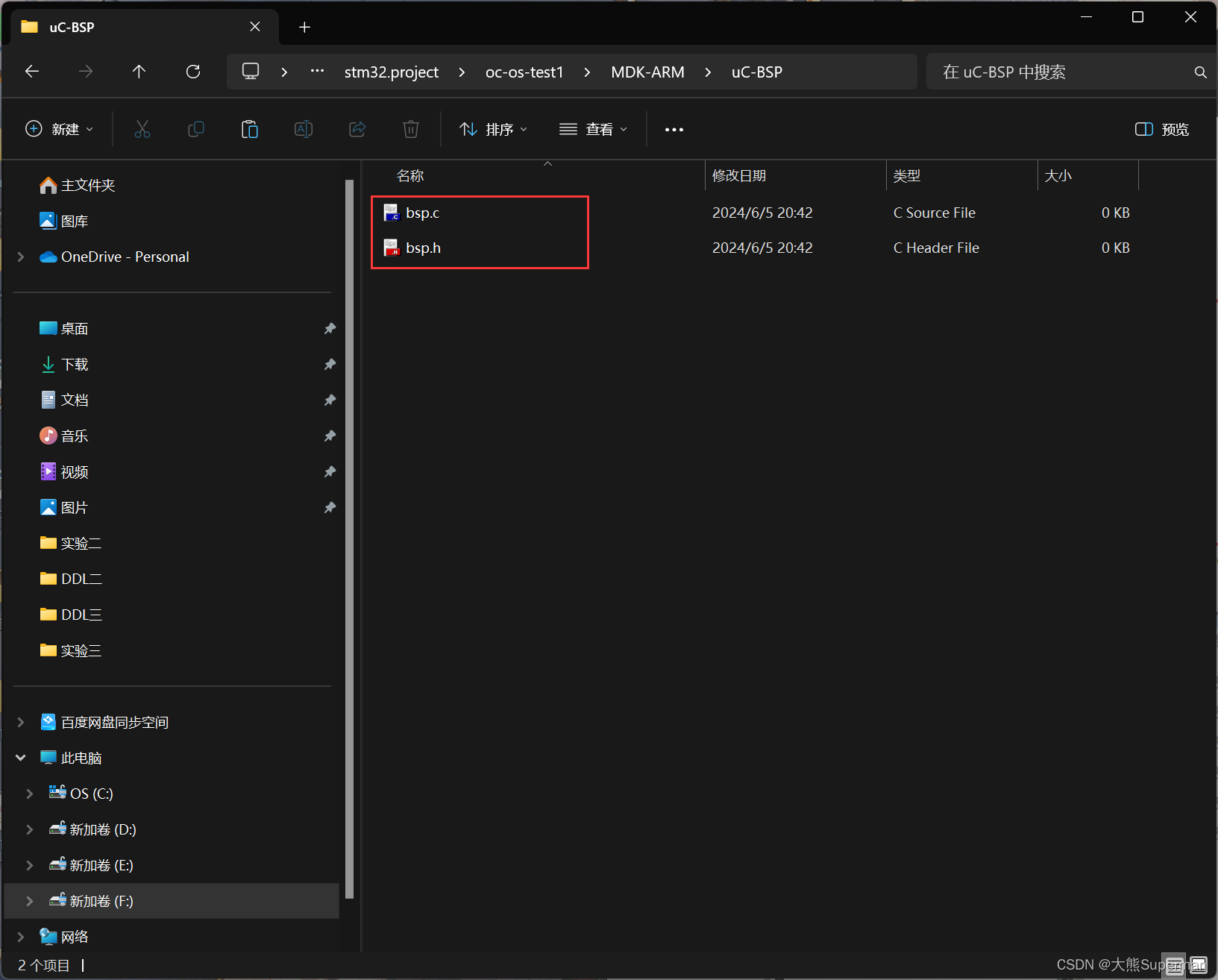
Task: Expand Network (网络) tree node
Action: [x=21, y=937]
